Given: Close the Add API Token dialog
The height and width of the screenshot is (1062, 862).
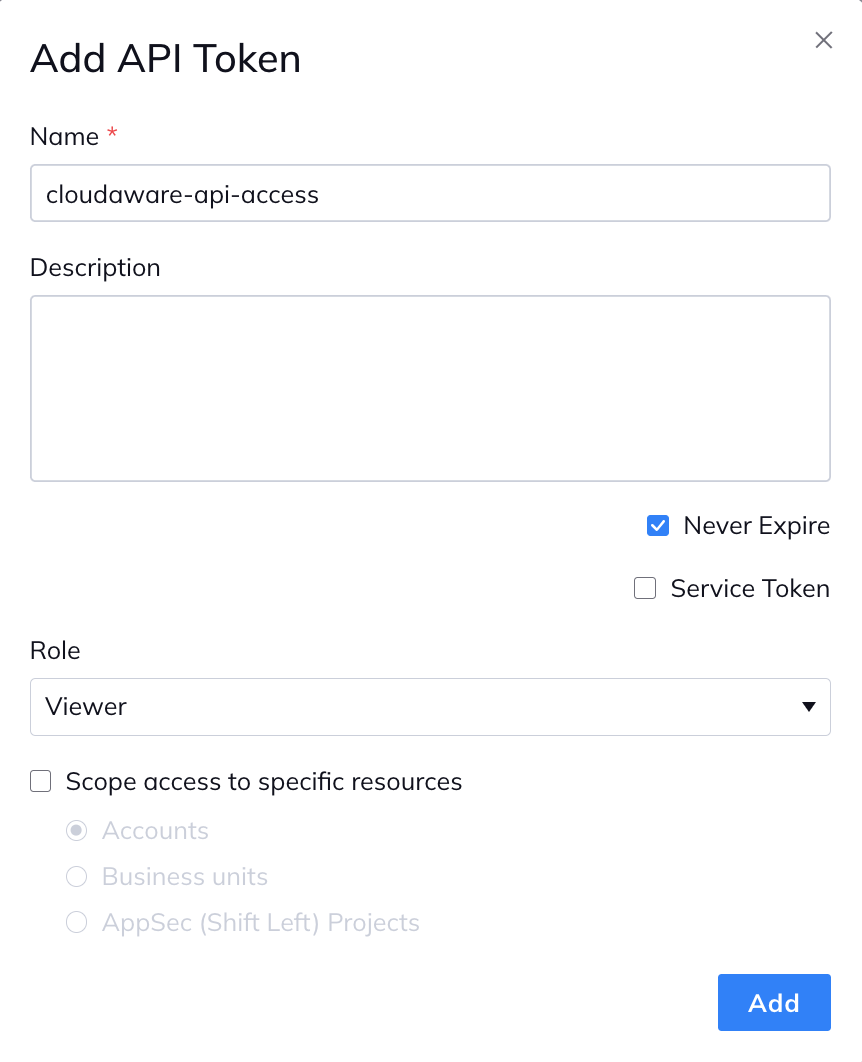Looking at the screenshot, I should coord(823,40).
